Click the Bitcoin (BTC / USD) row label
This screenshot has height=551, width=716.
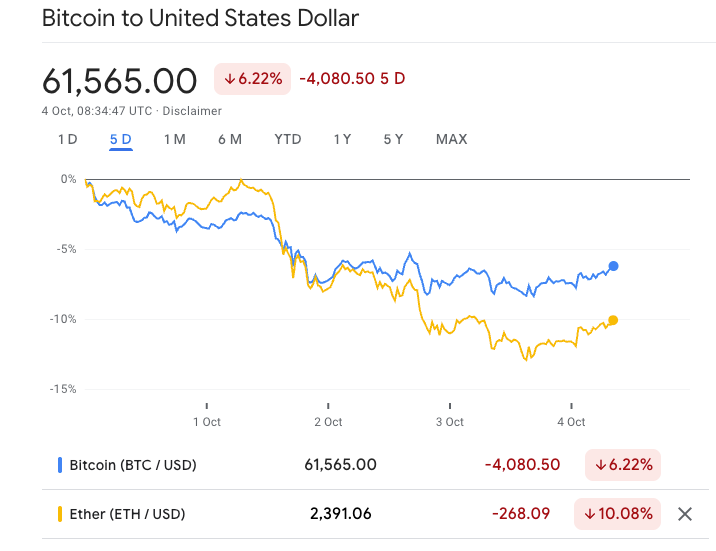(132, 465)
